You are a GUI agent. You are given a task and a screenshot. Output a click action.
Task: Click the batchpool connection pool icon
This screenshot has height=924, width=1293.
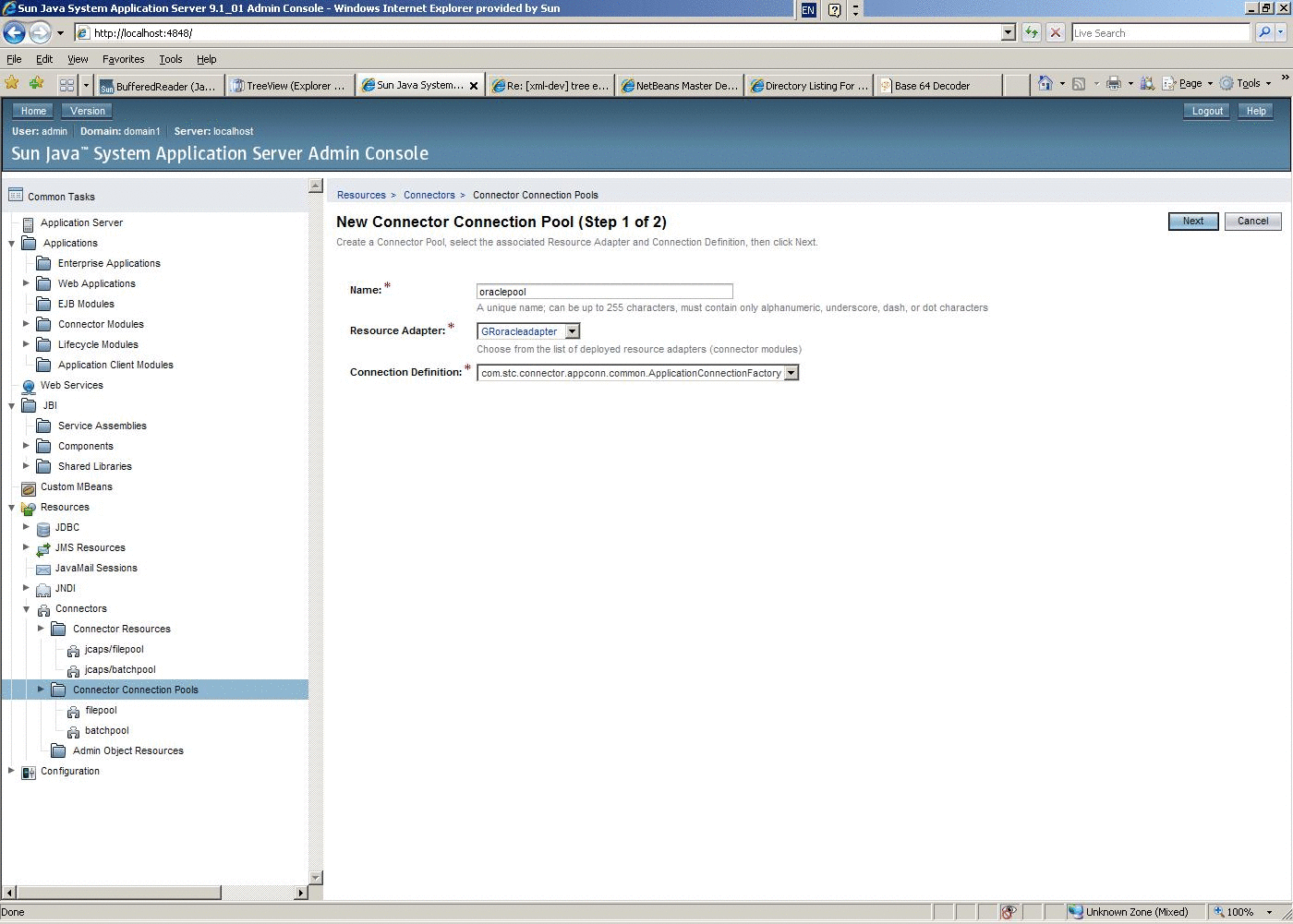point(74,731)
